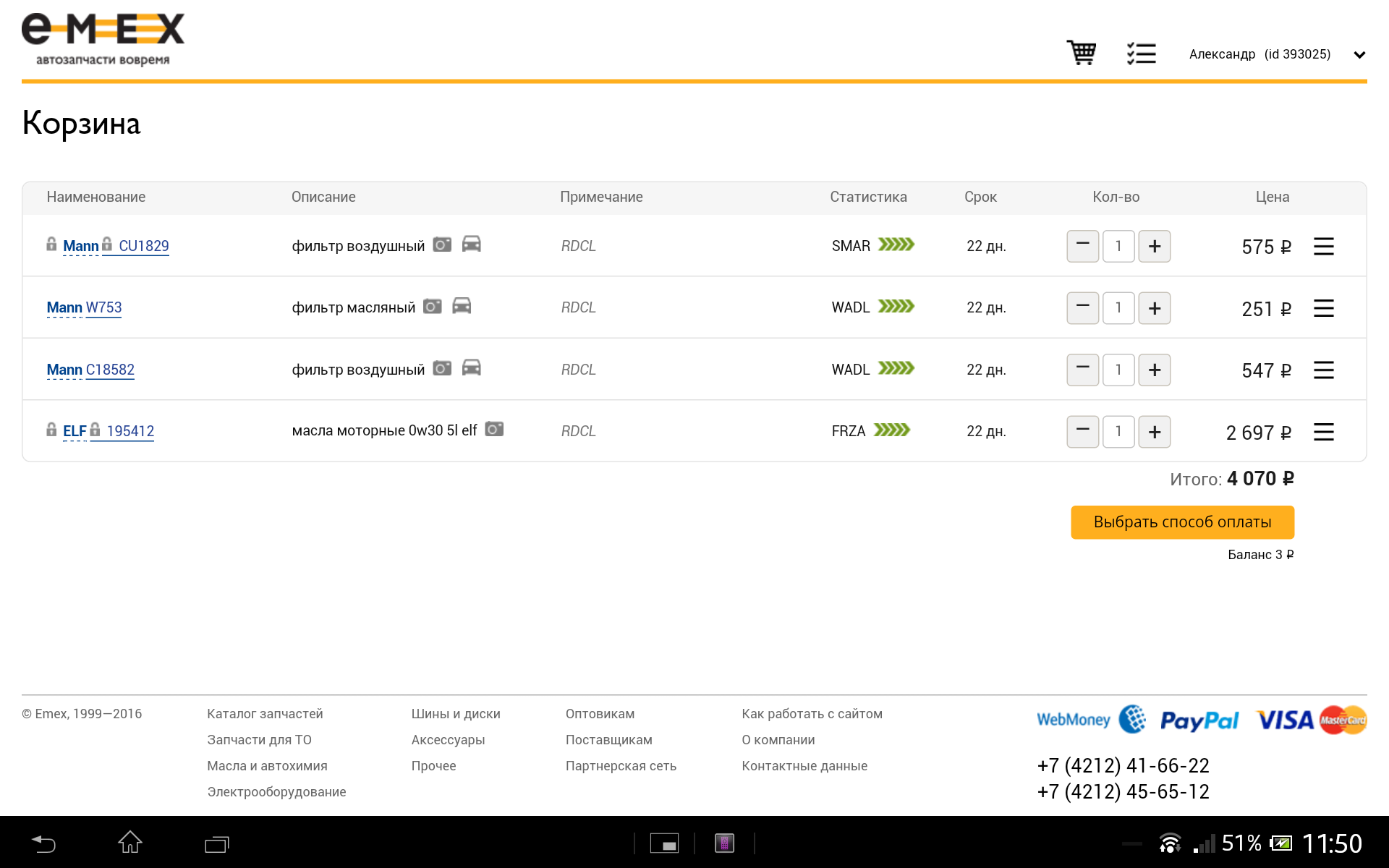The image size is (1389, 868).
Task: Open Mann brand link in W753 row
Action: tap(64, 307)
